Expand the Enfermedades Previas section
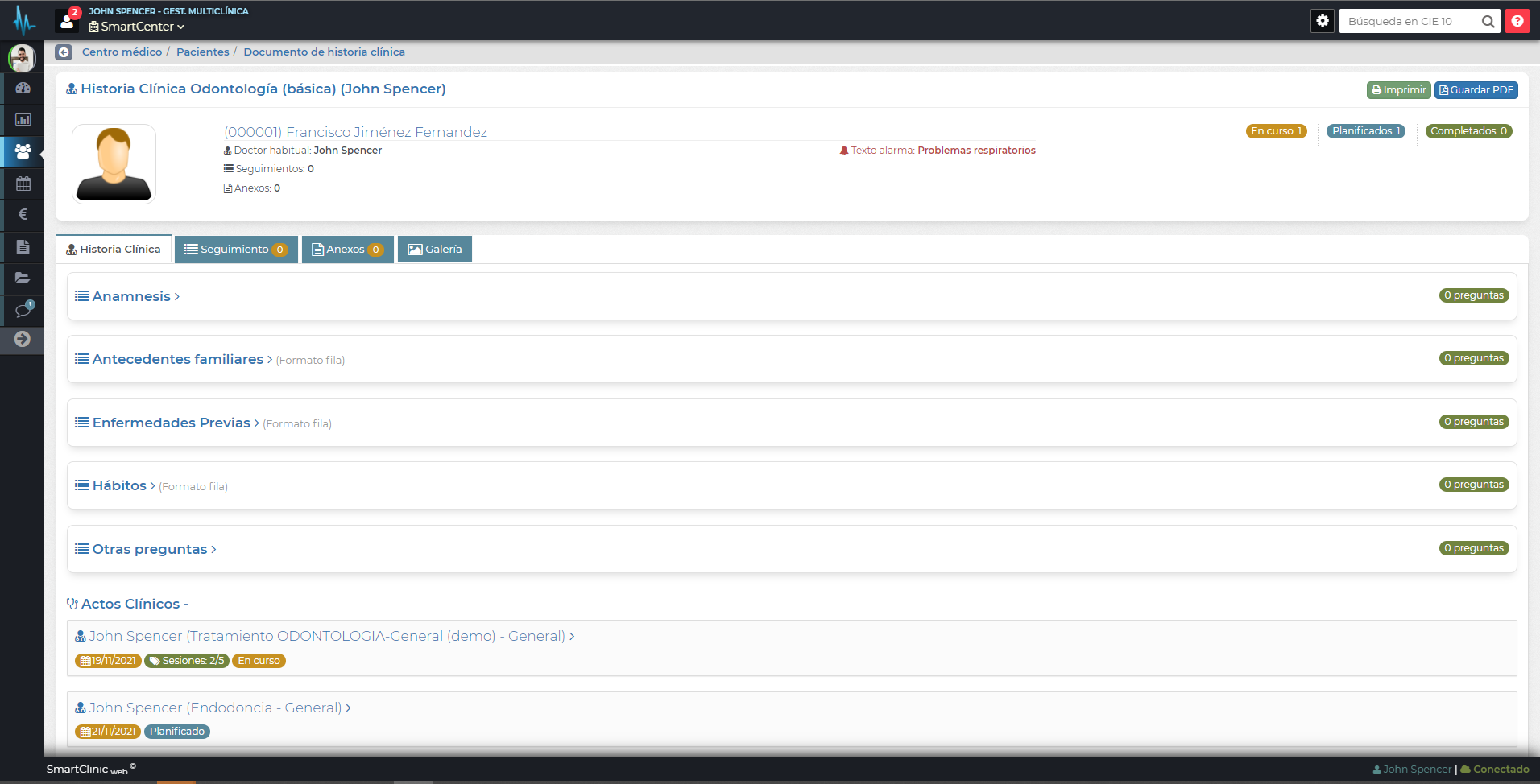 pyautogui.click(x=171, y=423)
